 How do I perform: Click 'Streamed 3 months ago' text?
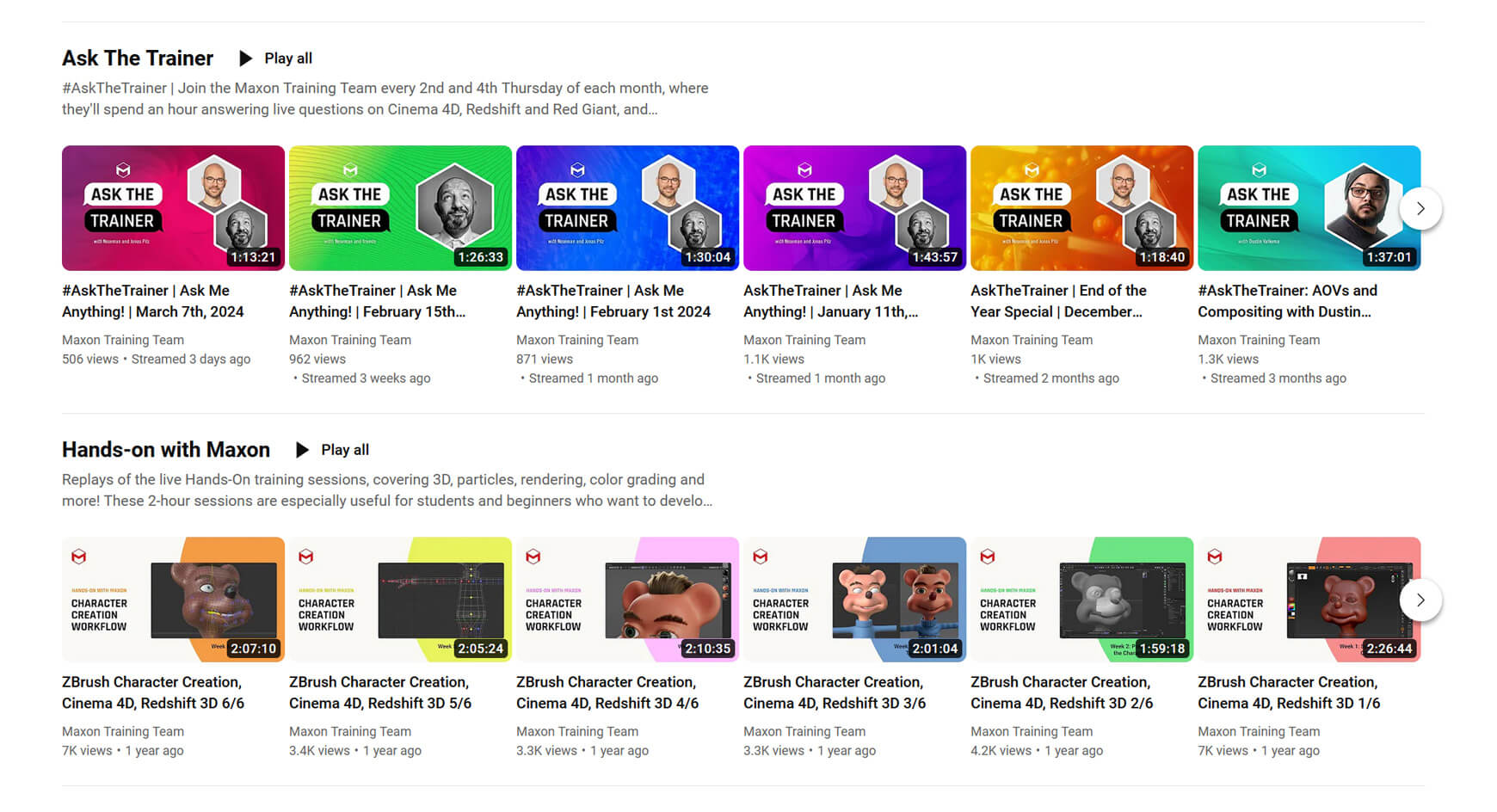pos(1278,378)
